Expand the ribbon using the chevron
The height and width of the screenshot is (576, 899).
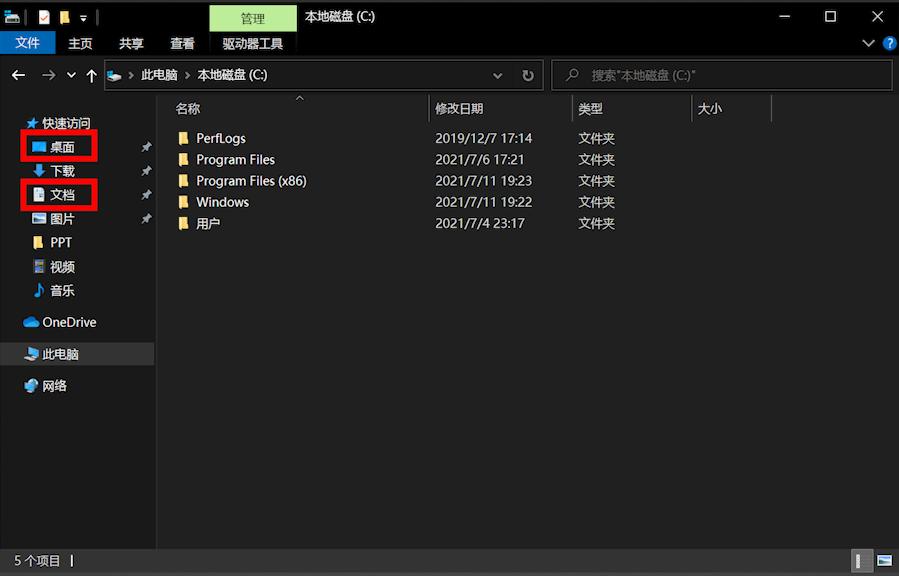click(867, 43)
